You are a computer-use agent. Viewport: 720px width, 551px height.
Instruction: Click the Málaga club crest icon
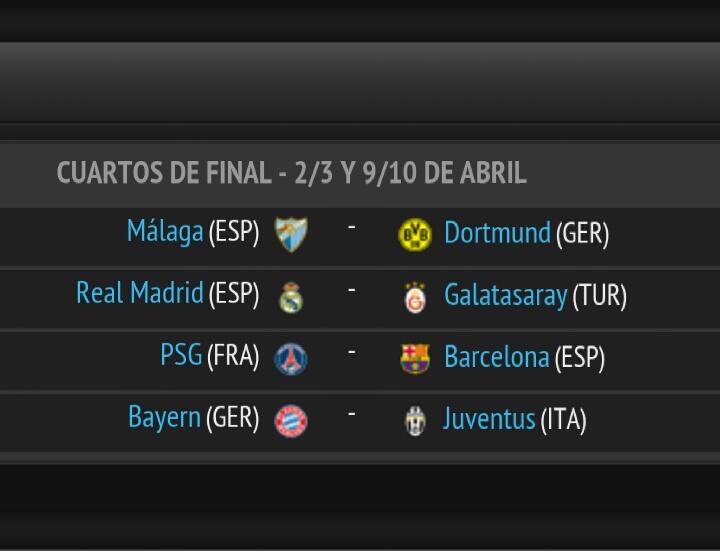point(291,235)
